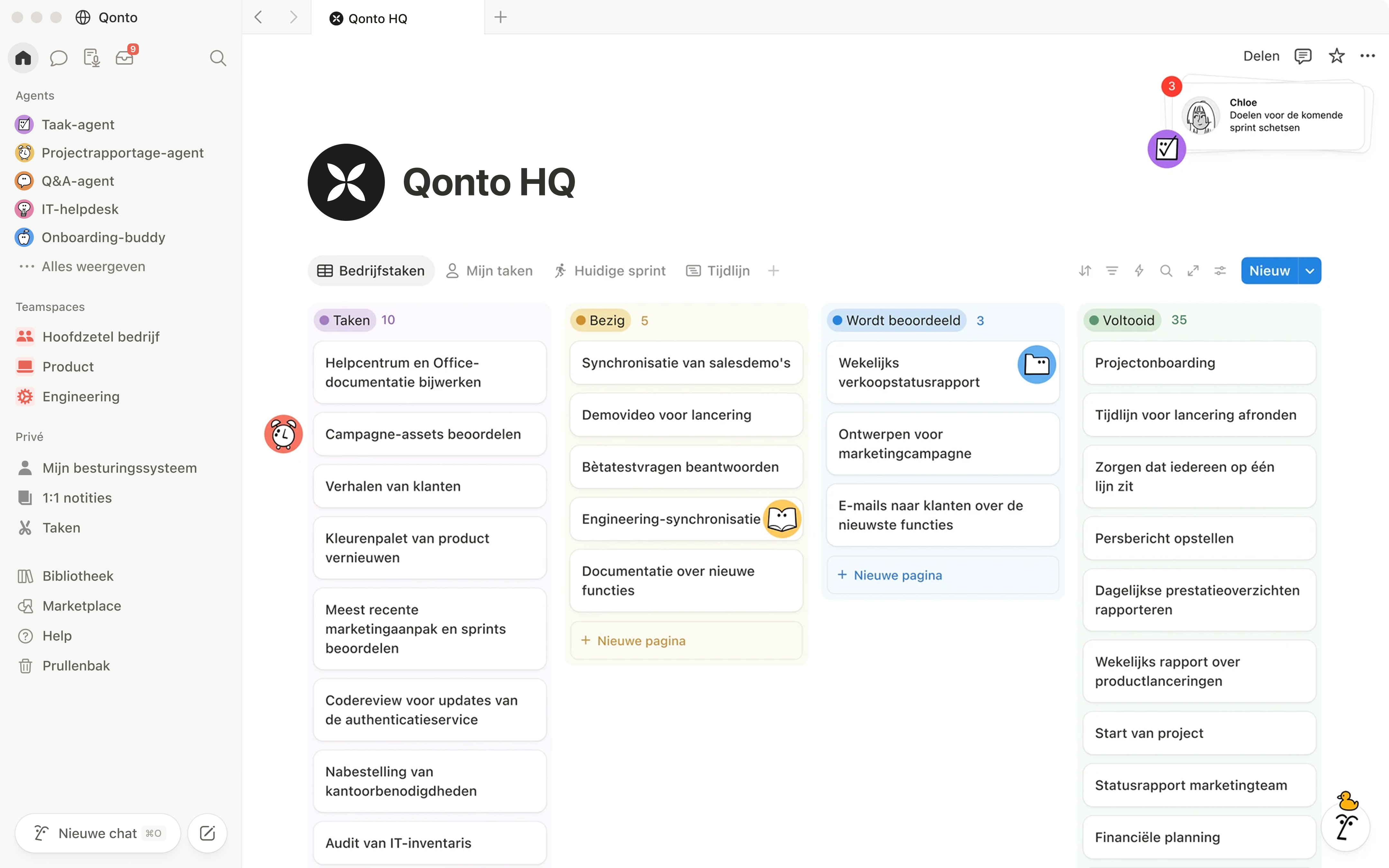Open the Campagne-assets beoordelen card
This screenshot has height=868, width=1389.
(429, 434)
